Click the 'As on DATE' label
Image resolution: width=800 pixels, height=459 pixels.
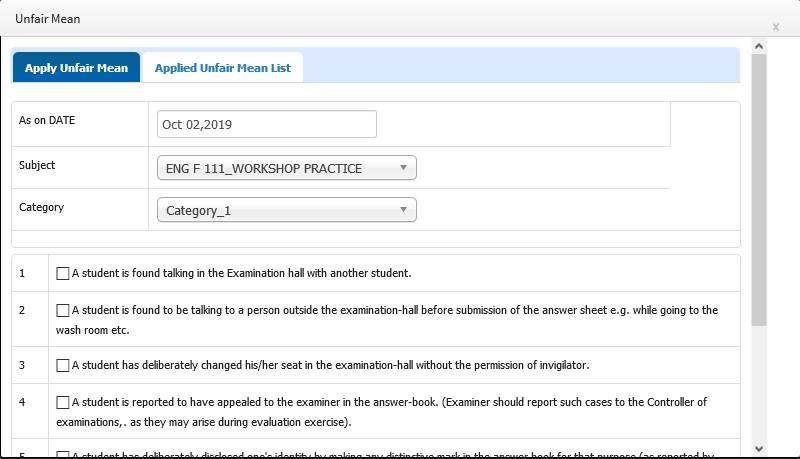click(47, 120)
